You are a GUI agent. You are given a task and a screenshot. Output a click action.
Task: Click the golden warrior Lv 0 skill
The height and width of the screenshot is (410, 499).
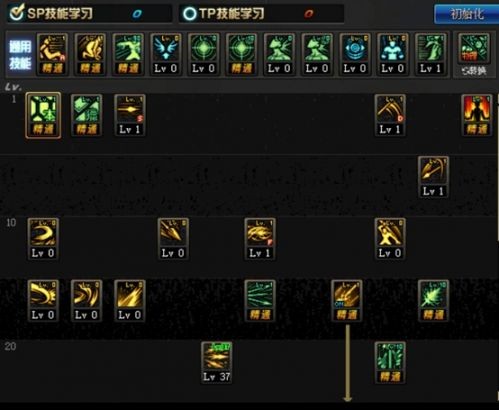[390, 239]
